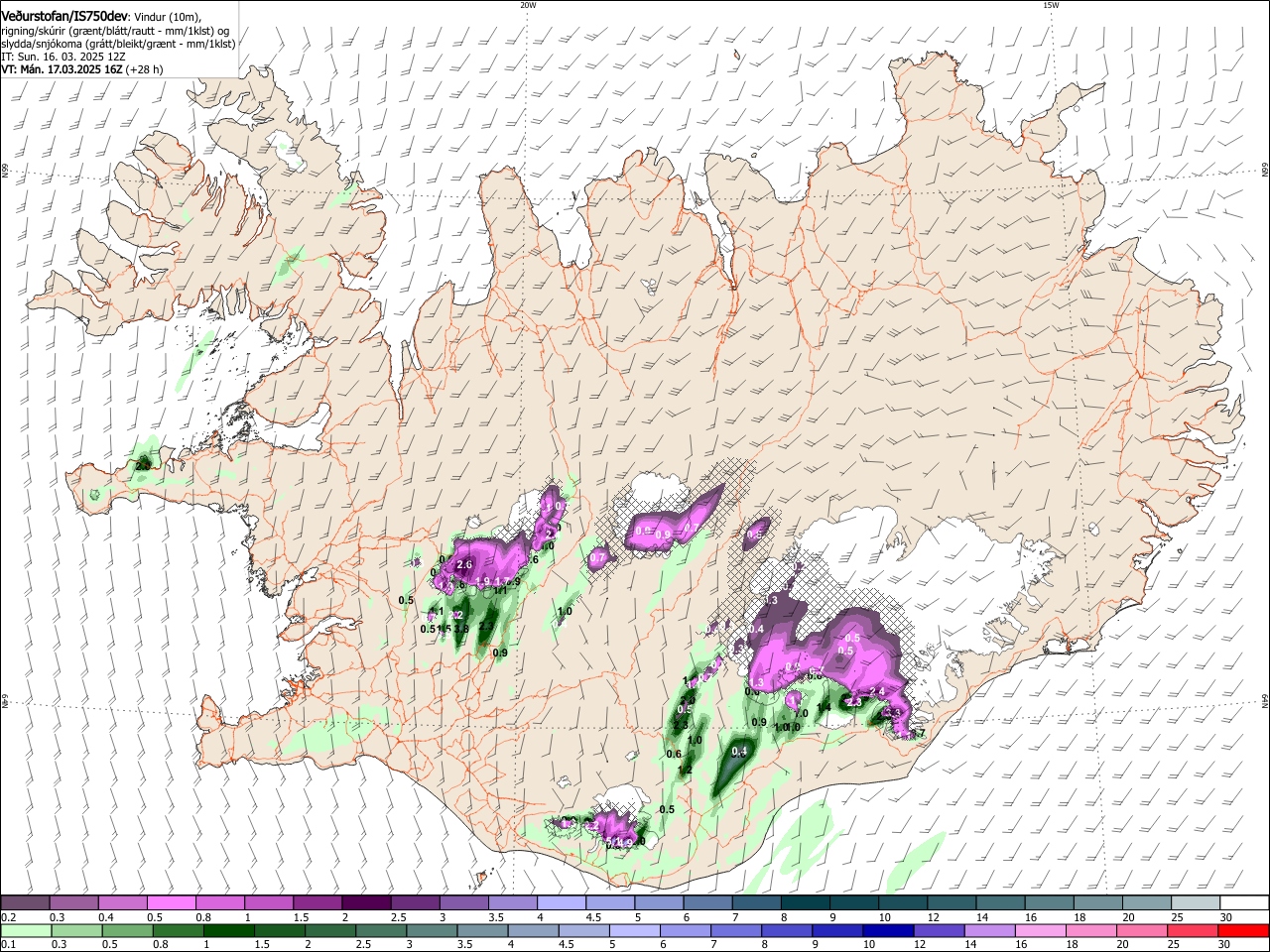The image size is (1270, 952).
Task: Click the 0.1 label under the rain legend
Action: (6, 945)
